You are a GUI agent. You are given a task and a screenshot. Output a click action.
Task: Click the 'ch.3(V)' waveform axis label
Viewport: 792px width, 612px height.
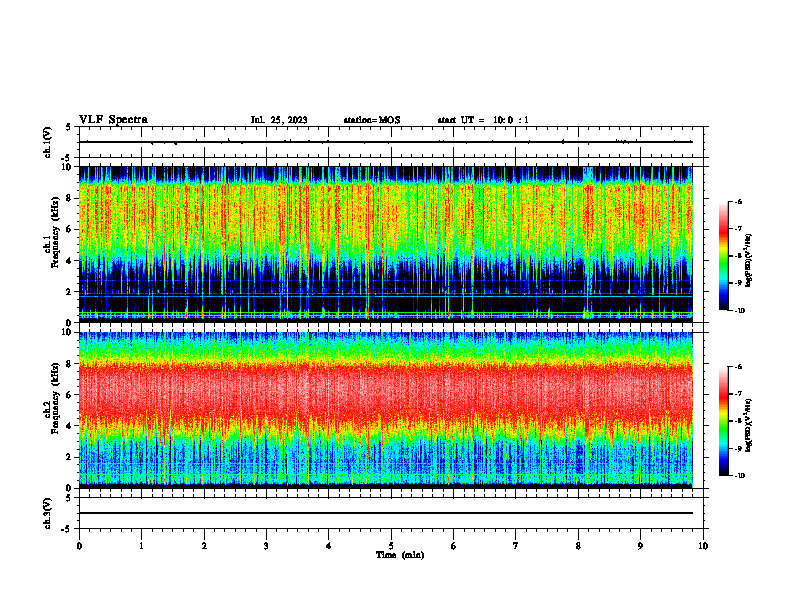click(x=48, y=514)
